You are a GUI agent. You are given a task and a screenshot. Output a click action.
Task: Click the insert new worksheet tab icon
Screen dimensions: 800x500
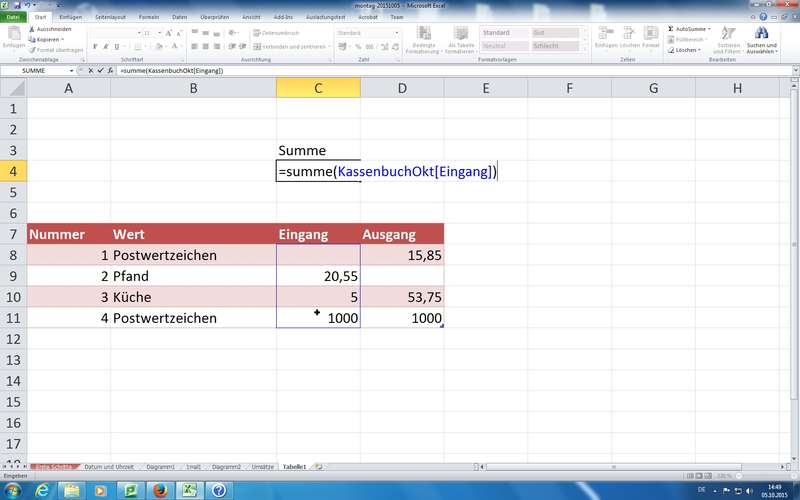click(319, 467)
